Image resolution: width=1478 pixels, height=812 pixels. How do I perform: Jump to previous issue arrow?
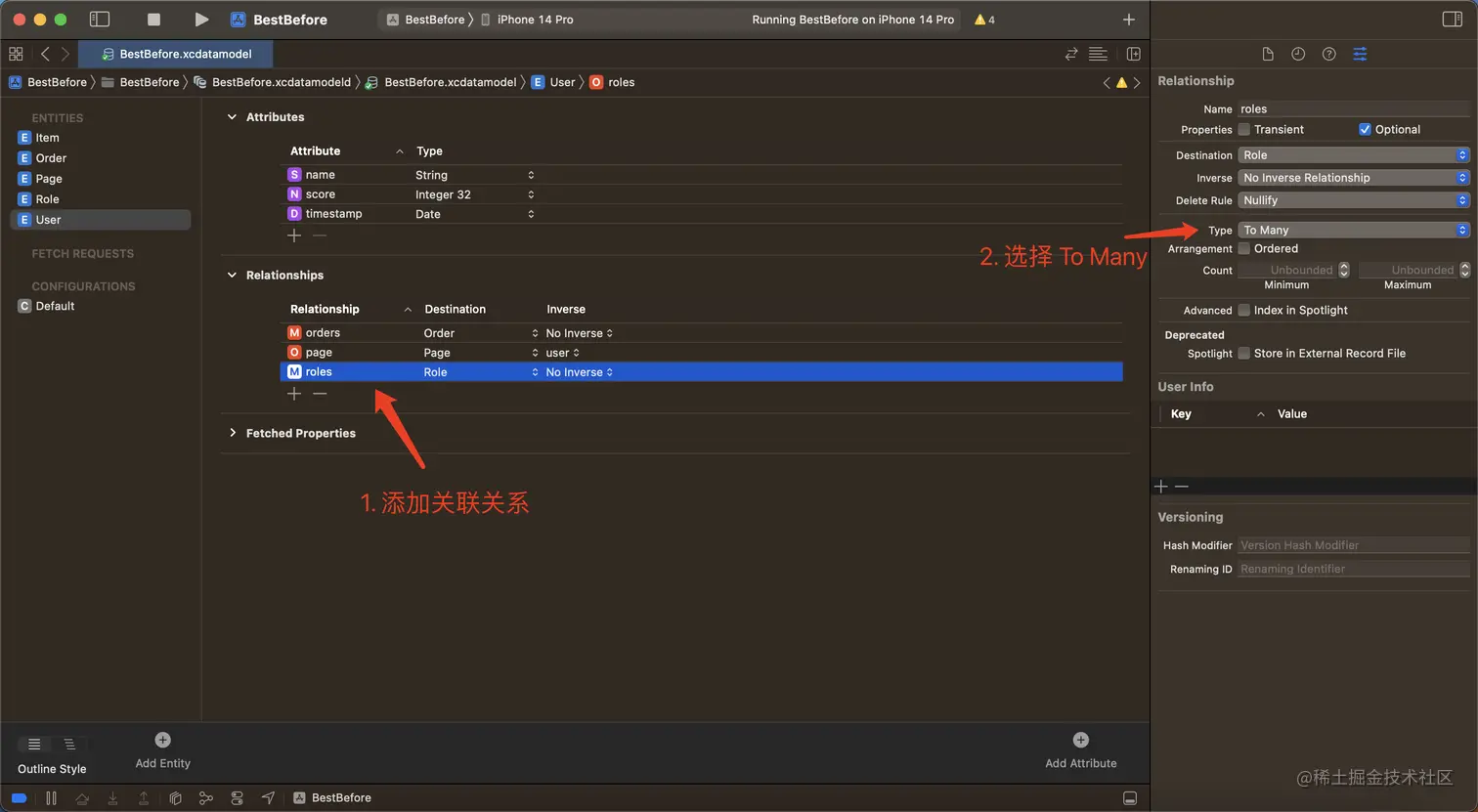[1107, 82]
